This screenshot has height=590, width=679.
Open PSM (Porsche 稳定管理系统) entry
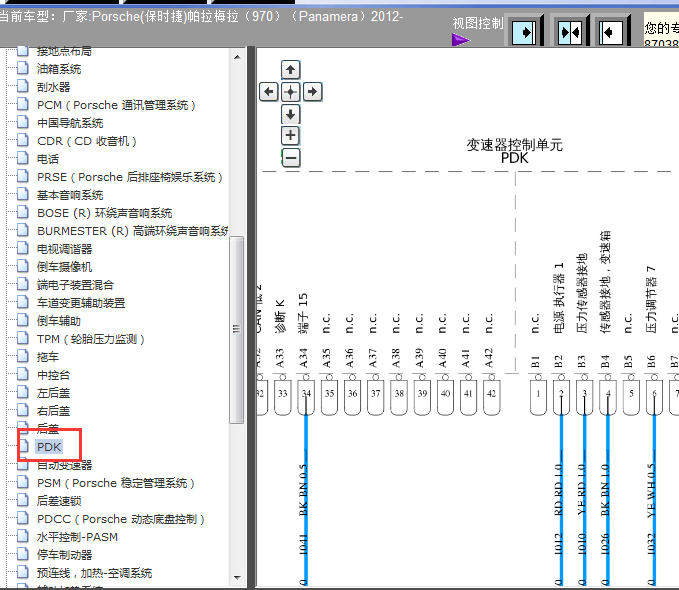coord(116,483)
